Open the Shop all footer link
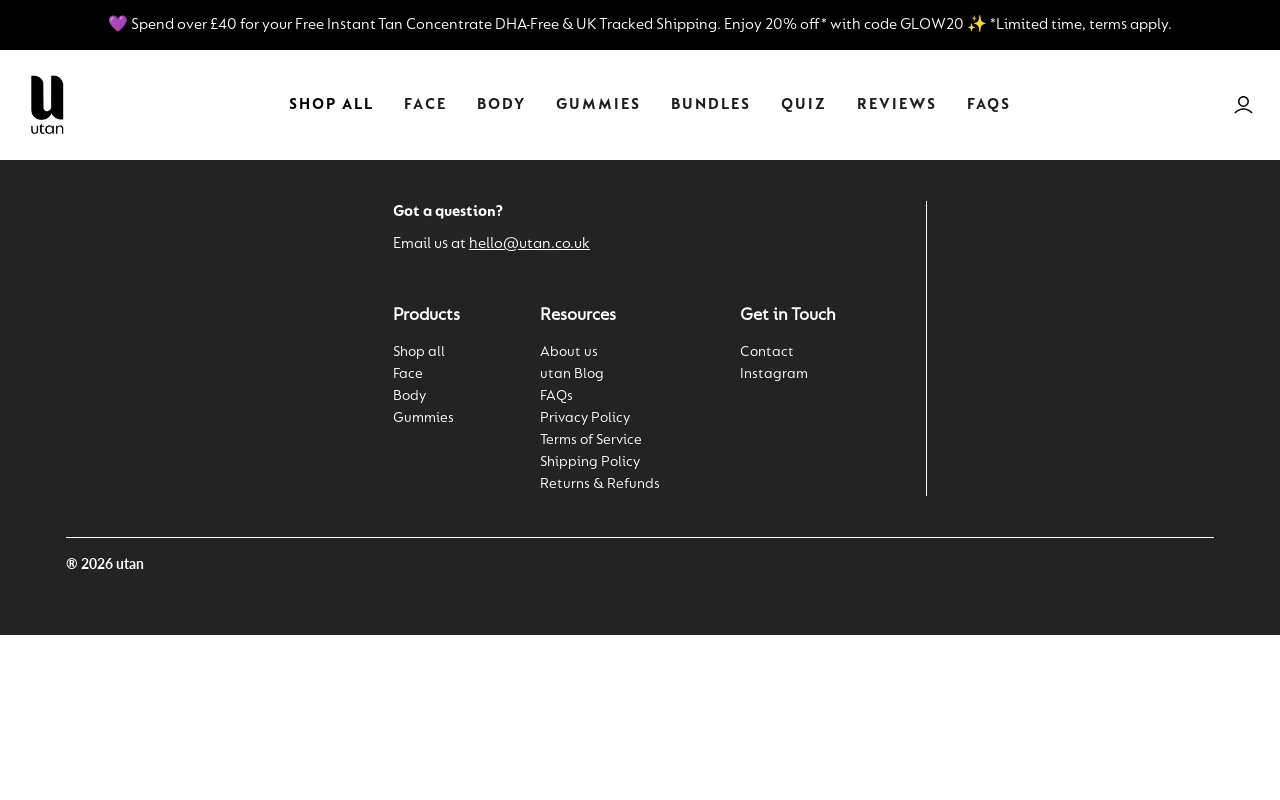 (x=418, y=351)
